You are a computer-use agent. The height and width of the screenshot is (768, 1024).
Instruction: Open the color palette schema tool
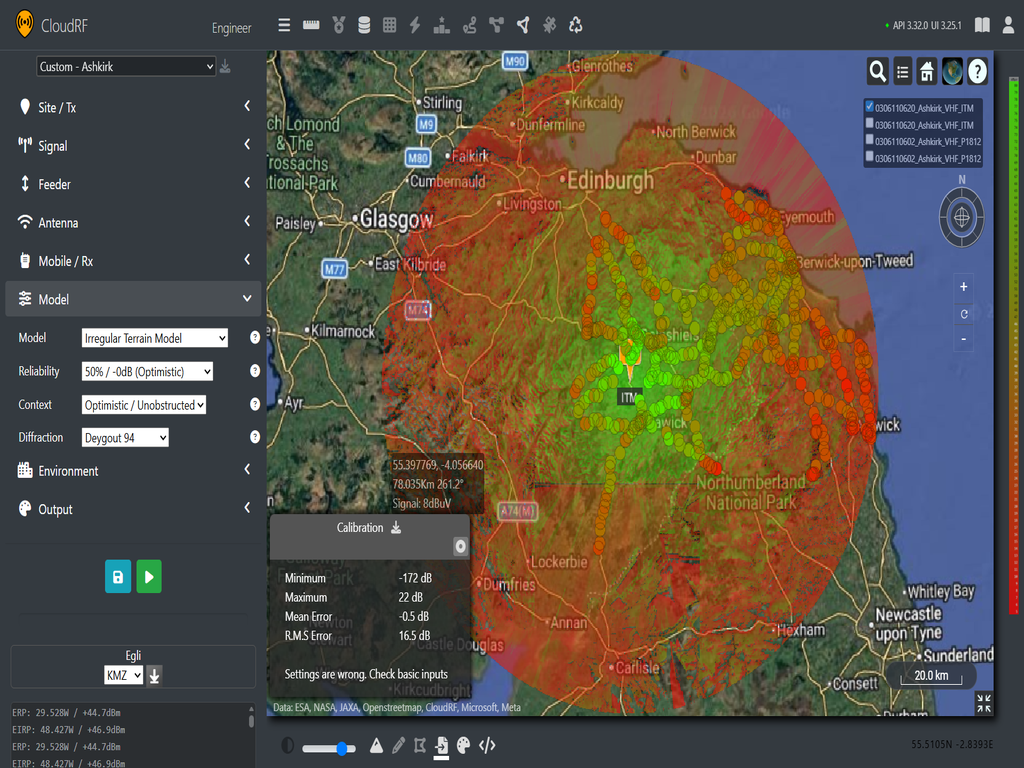point(463,746)
